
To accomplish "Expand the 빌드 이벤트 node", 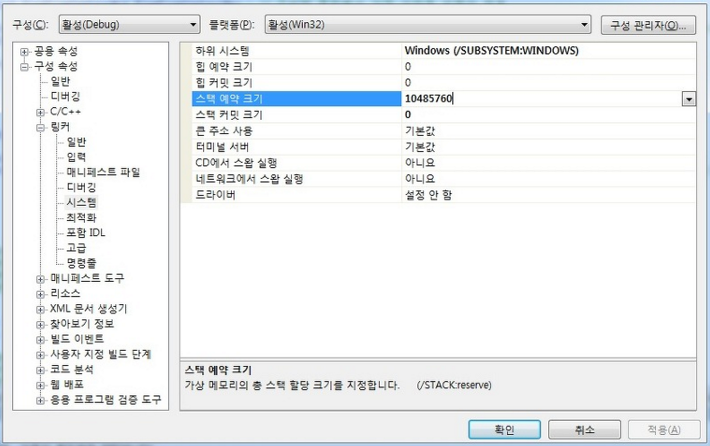I will (x=41, y=340).
